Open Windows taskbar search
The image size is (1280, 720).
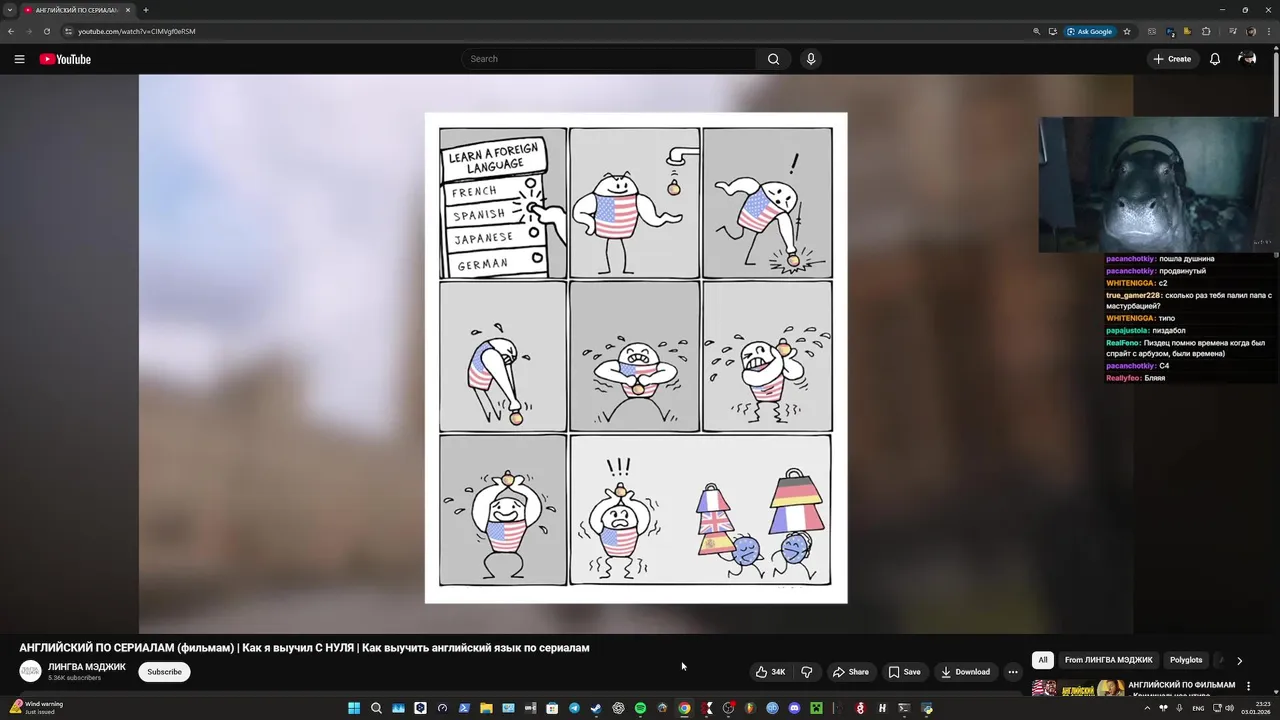[x=376, y=708]
